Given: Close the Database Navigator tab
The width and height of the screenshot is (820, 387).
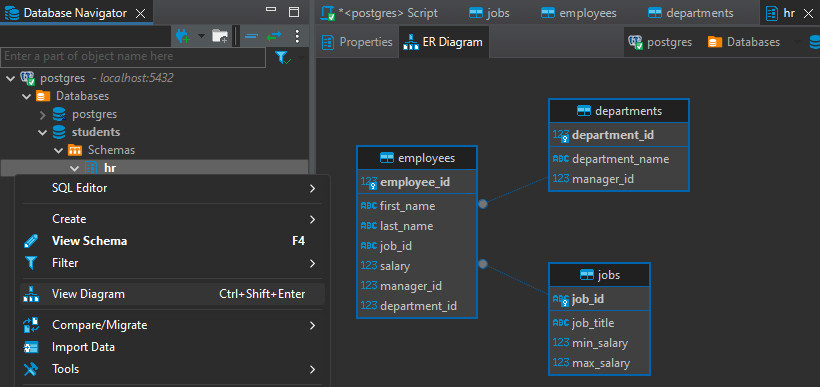Looking at the screenshot, I should tap(141, 14).
